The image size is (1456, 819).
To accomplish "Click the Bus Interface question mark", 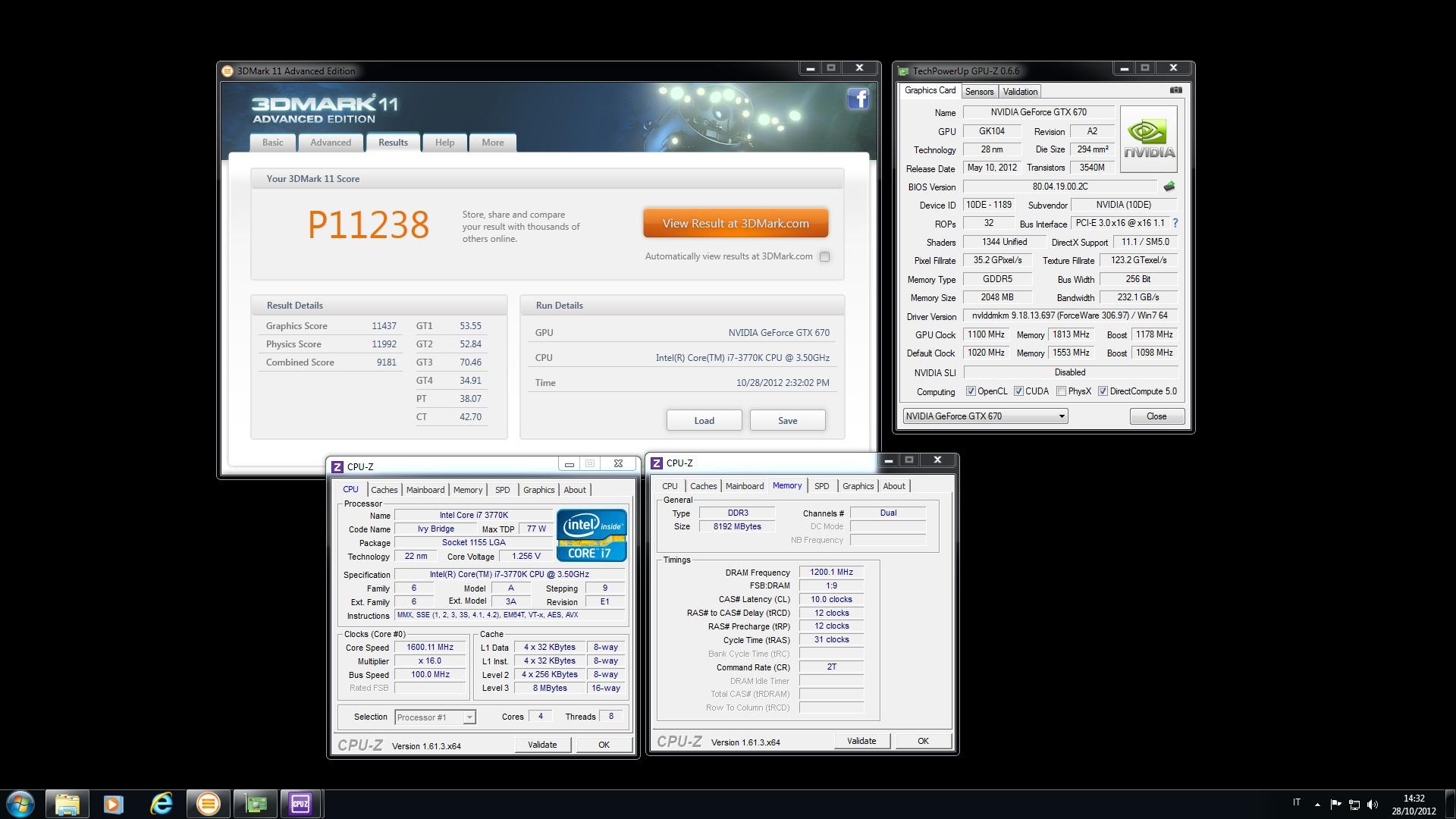I will click(x=1175, y=224).
